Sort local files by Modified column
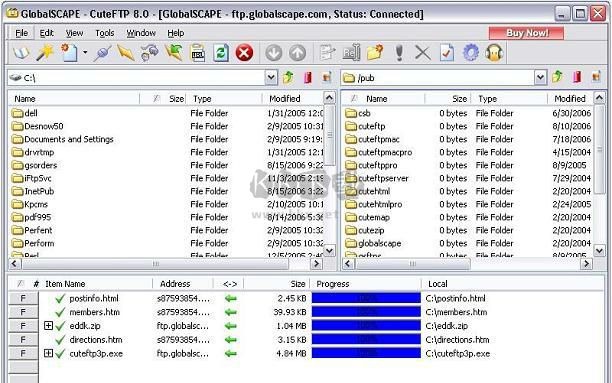The height and width of the screenshot is (383, 612). click(293, 99)
